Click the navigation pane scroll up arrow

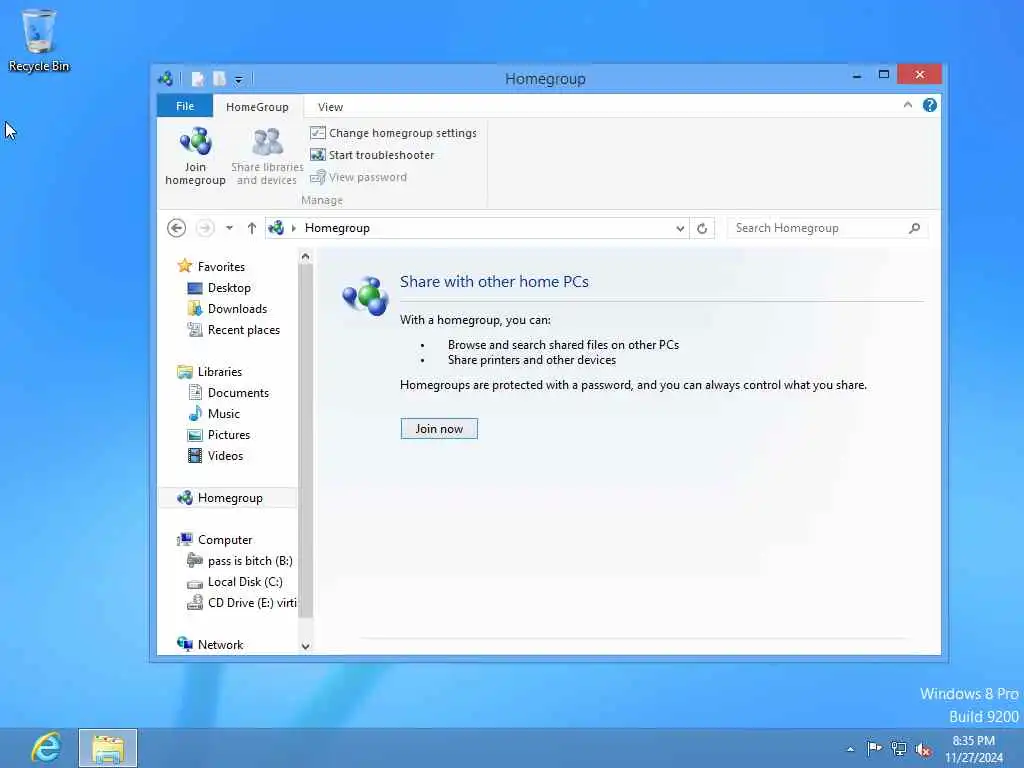point(305,257)
